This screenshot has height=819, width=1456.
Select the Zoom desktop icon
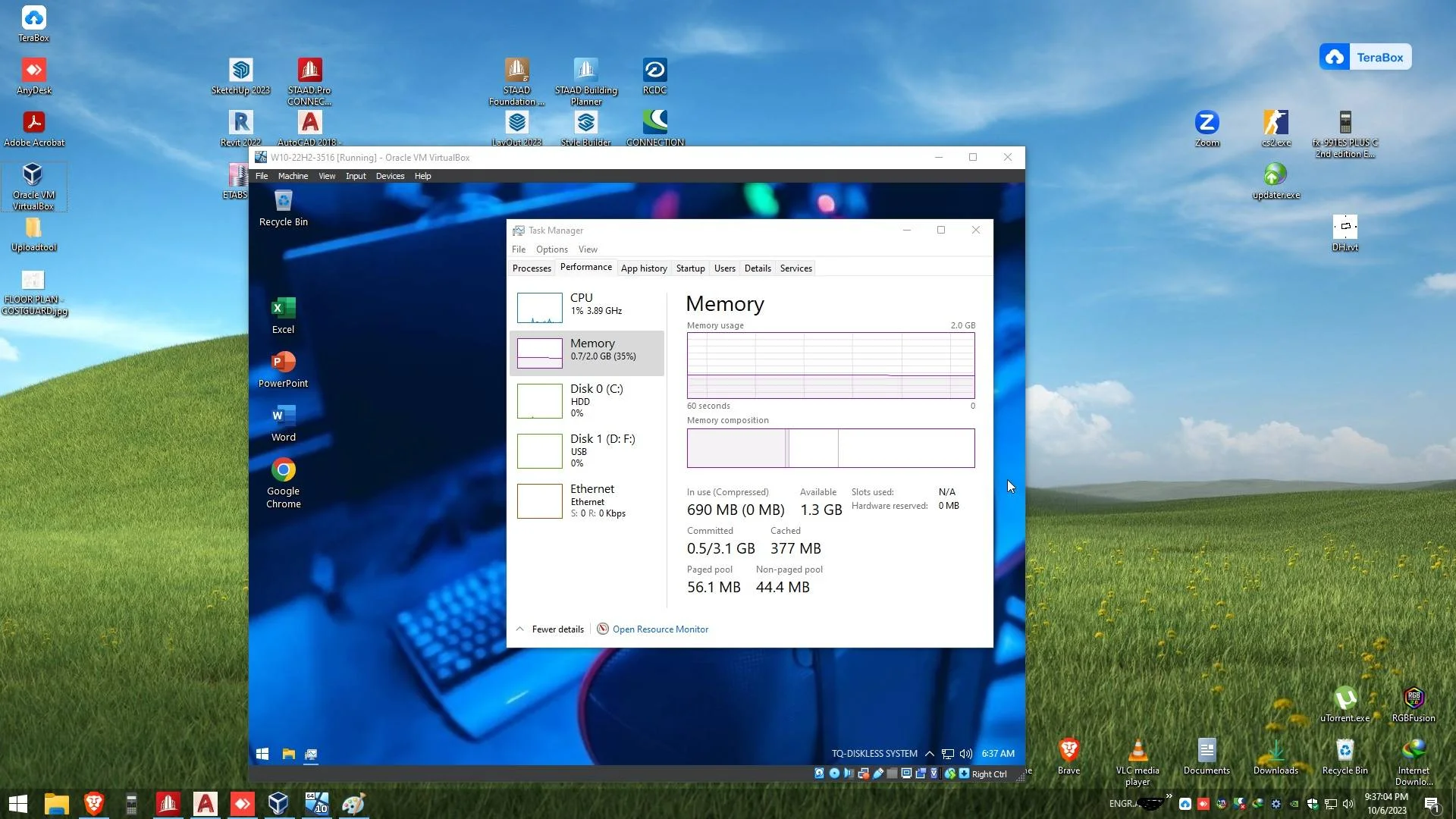point(1207,129)
